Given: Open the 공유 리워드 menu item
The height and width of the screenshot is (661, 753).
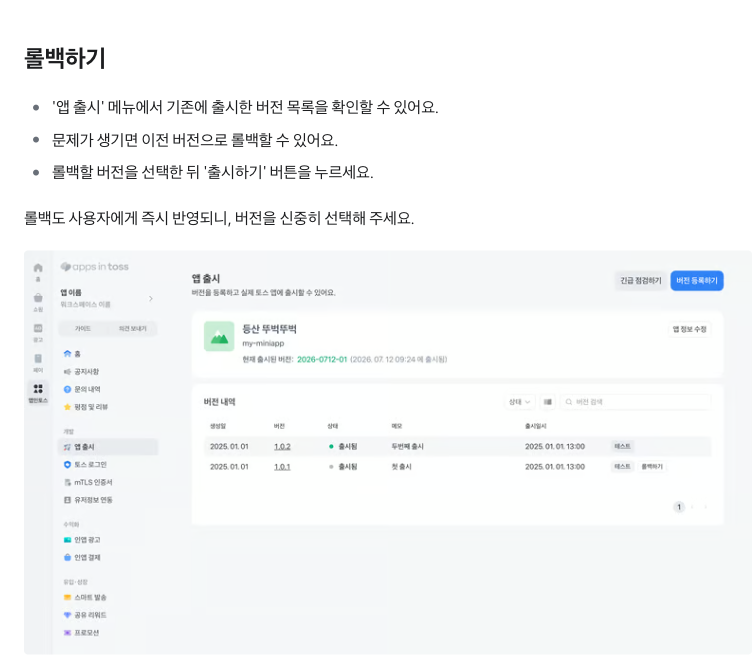Looking at the screenshot, I should 90,615.
